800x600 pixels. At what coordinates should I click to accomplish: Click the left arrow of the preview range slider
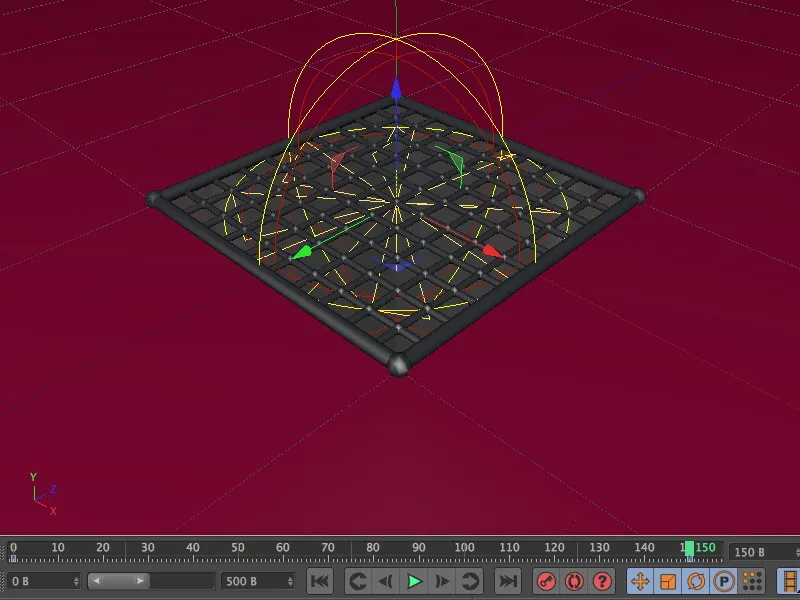96,581
